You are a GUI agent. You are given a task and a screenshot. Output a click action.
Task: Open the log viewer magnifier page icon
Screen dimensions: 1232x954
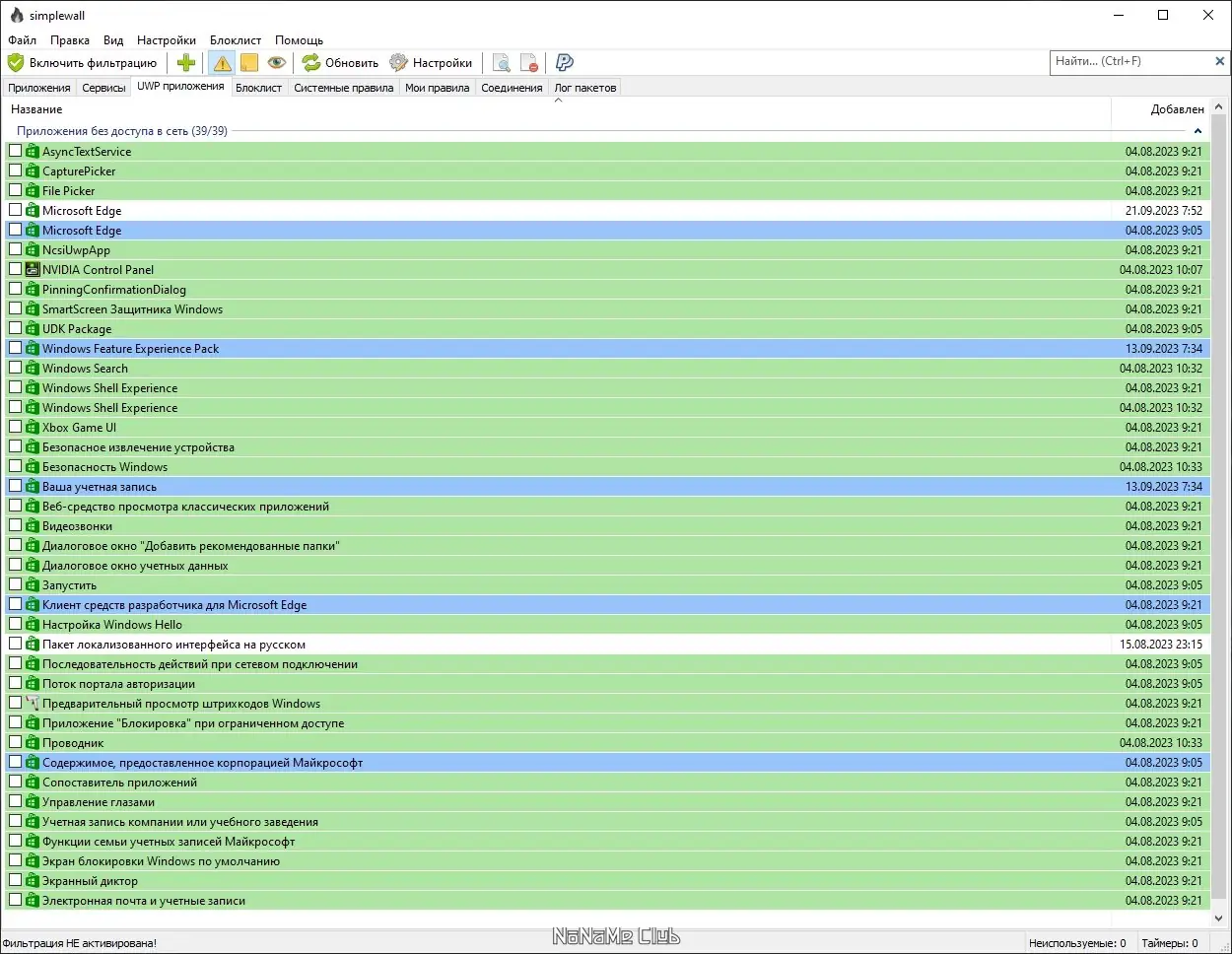pos(502,63)
